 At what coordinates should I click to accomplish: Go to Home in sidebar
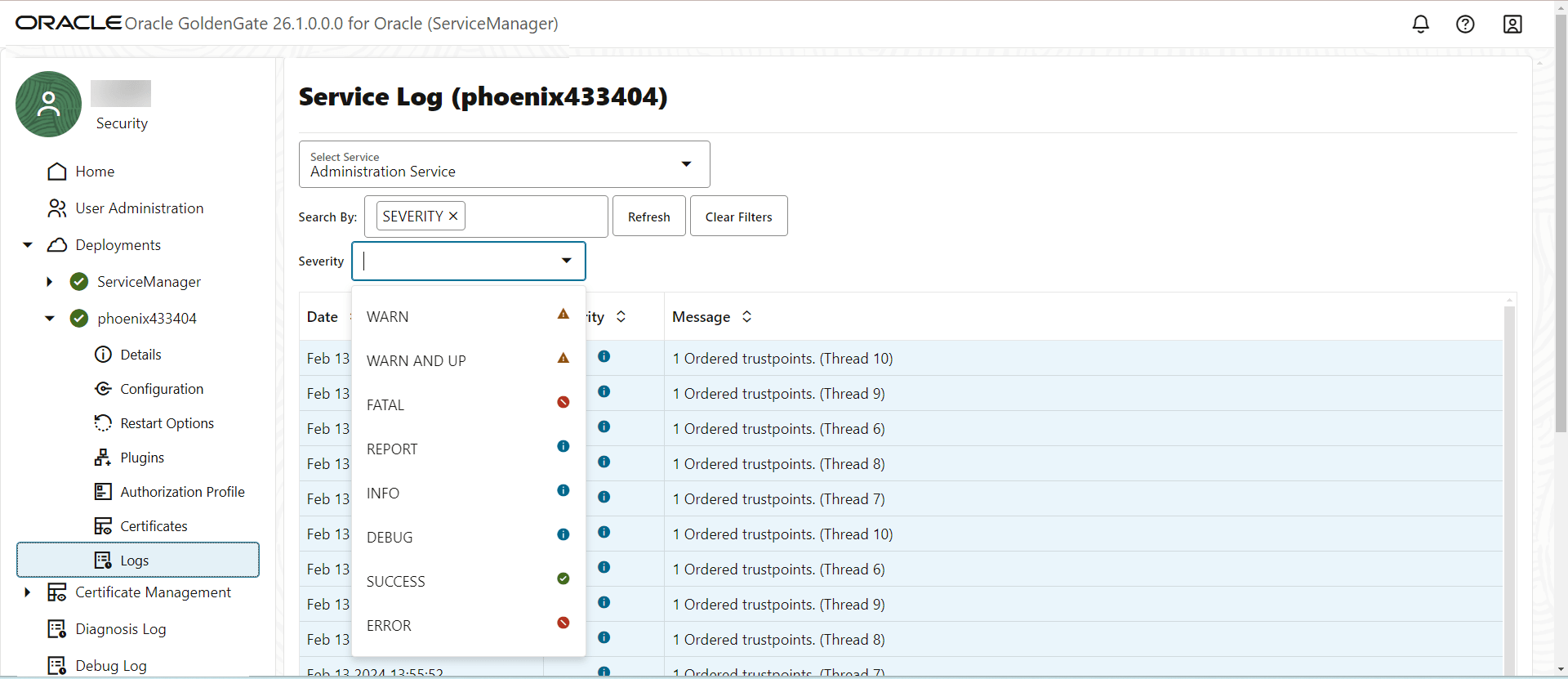[x=95, y=172]
